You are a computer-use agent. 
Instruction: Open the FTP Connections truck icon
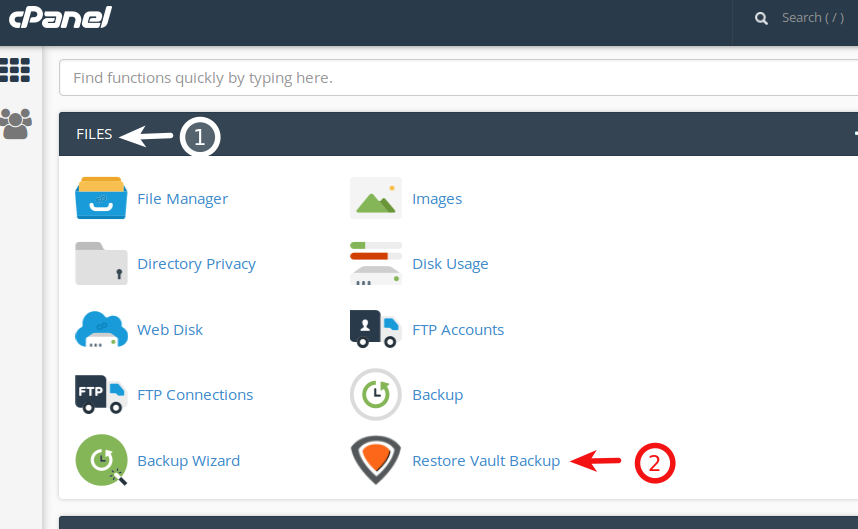(x=101, y=394)
